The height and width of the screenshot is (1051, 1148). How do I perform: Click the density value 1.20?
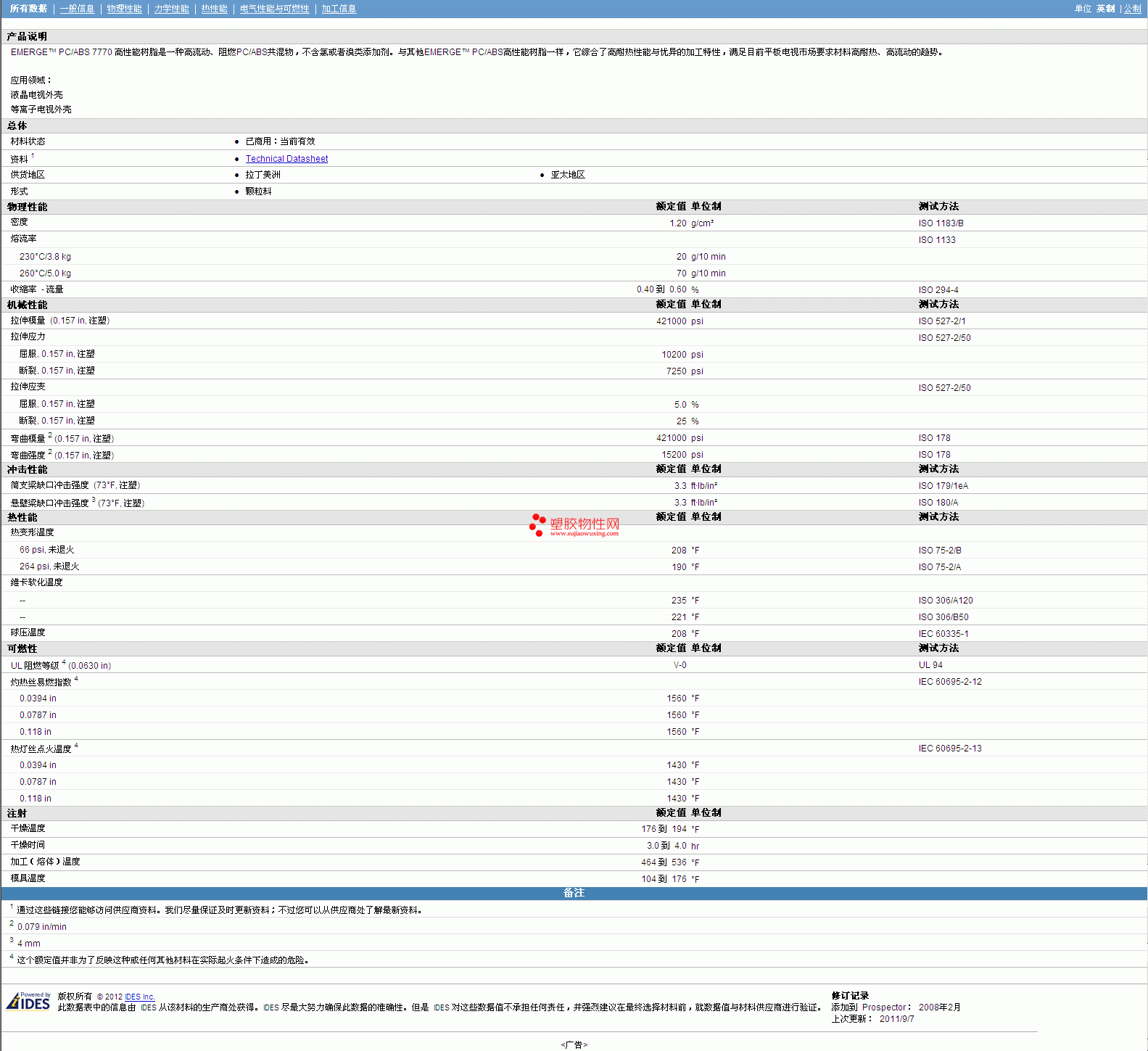(677, 223)
